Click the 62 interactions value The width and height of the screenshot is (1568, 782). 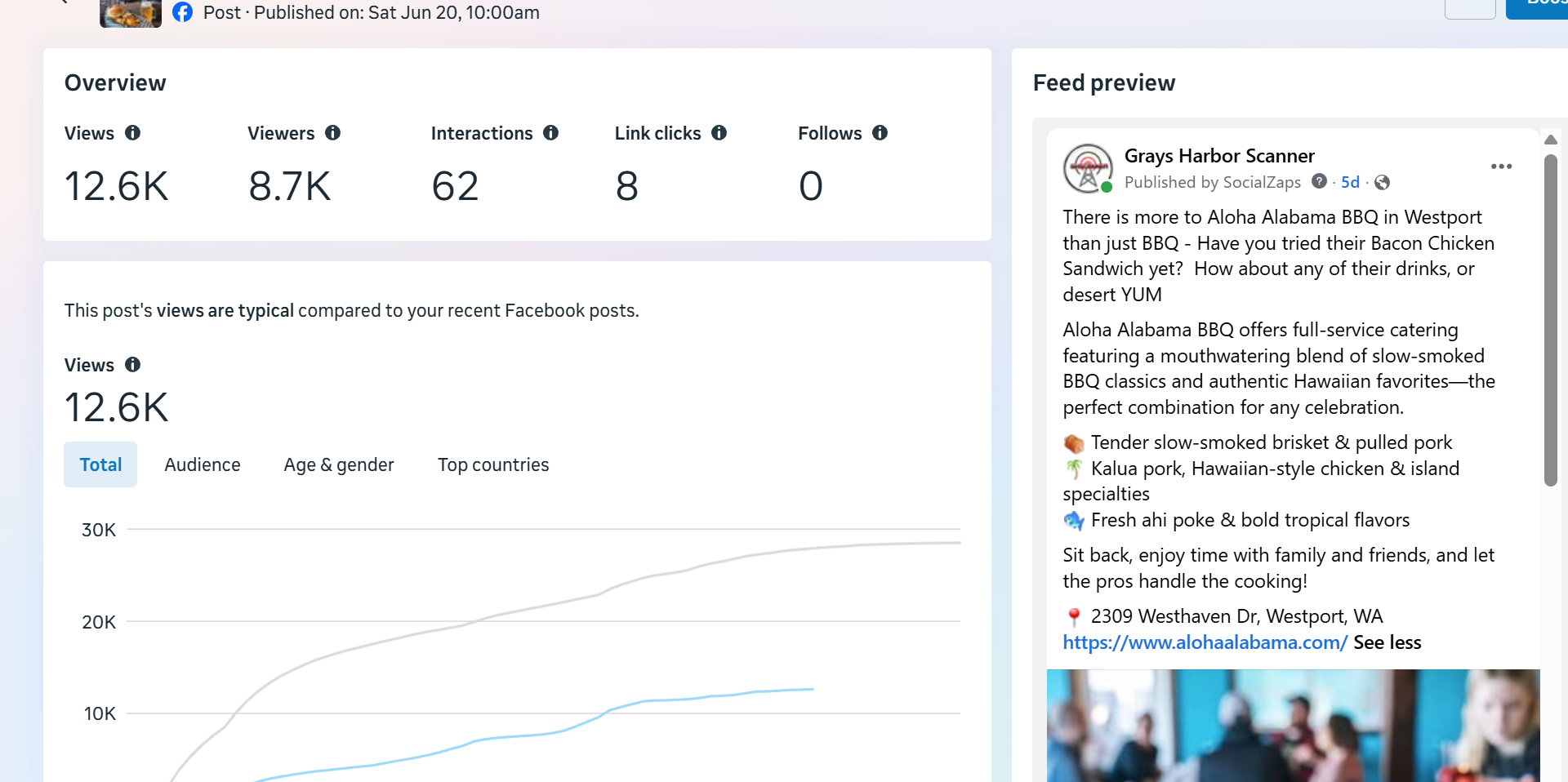(455, 186)
